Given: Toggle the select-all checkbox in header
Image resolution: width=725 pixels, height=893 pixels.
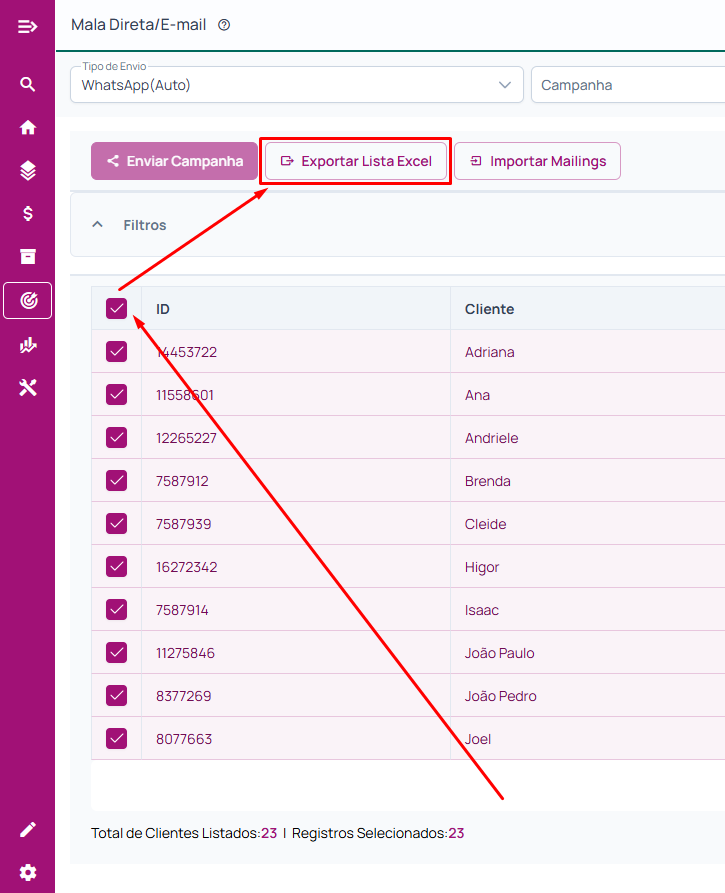Looking at the screenshot, I should (x=116, y=308).
